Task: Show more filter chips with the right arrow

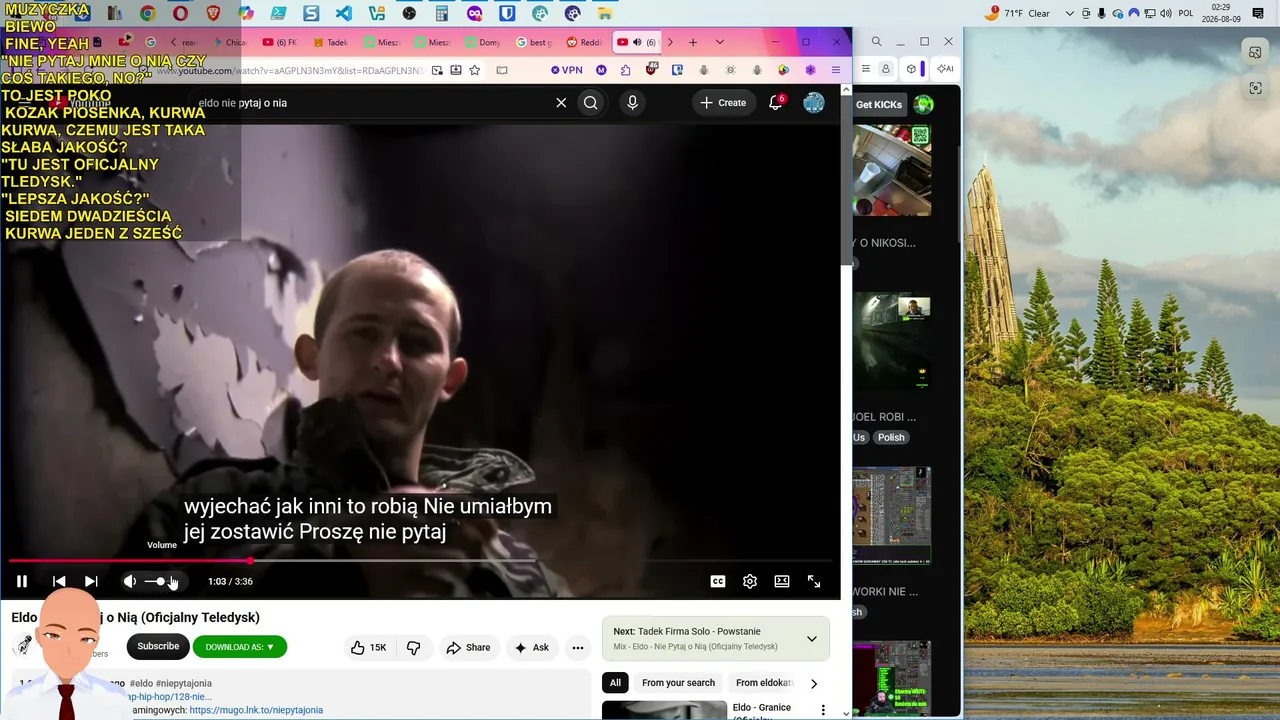Action: tap(814, 684)
